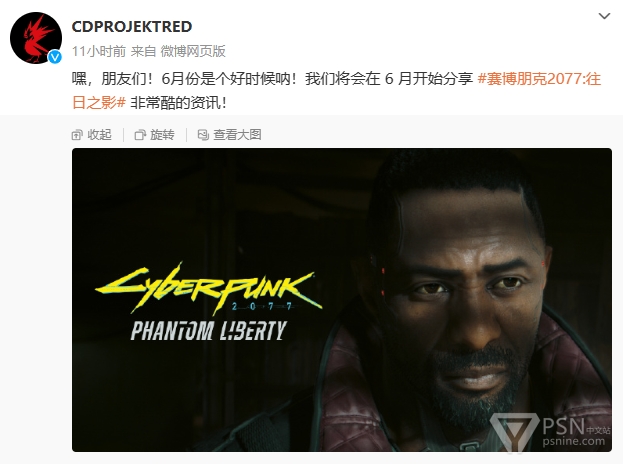Click the blue verified badge on avatar
Viewport: 623px width, 466px height.
[x=55, y=57]
